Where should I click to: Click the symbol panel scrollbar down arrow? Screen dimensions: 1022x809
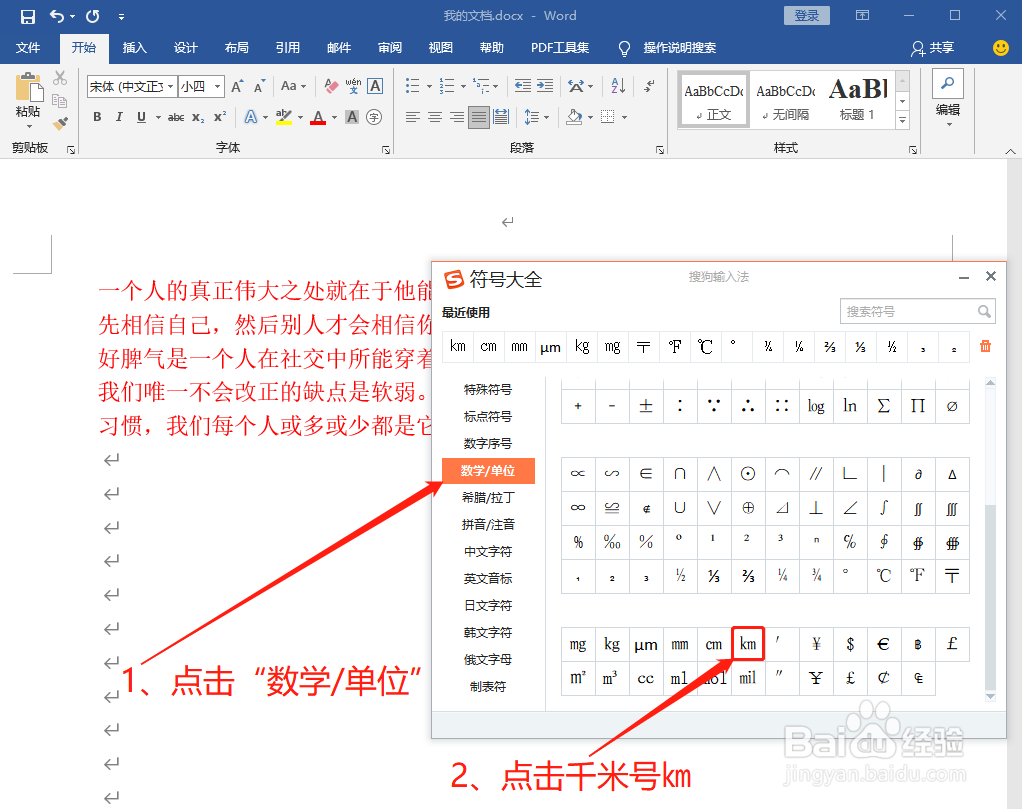coord(991,696)
